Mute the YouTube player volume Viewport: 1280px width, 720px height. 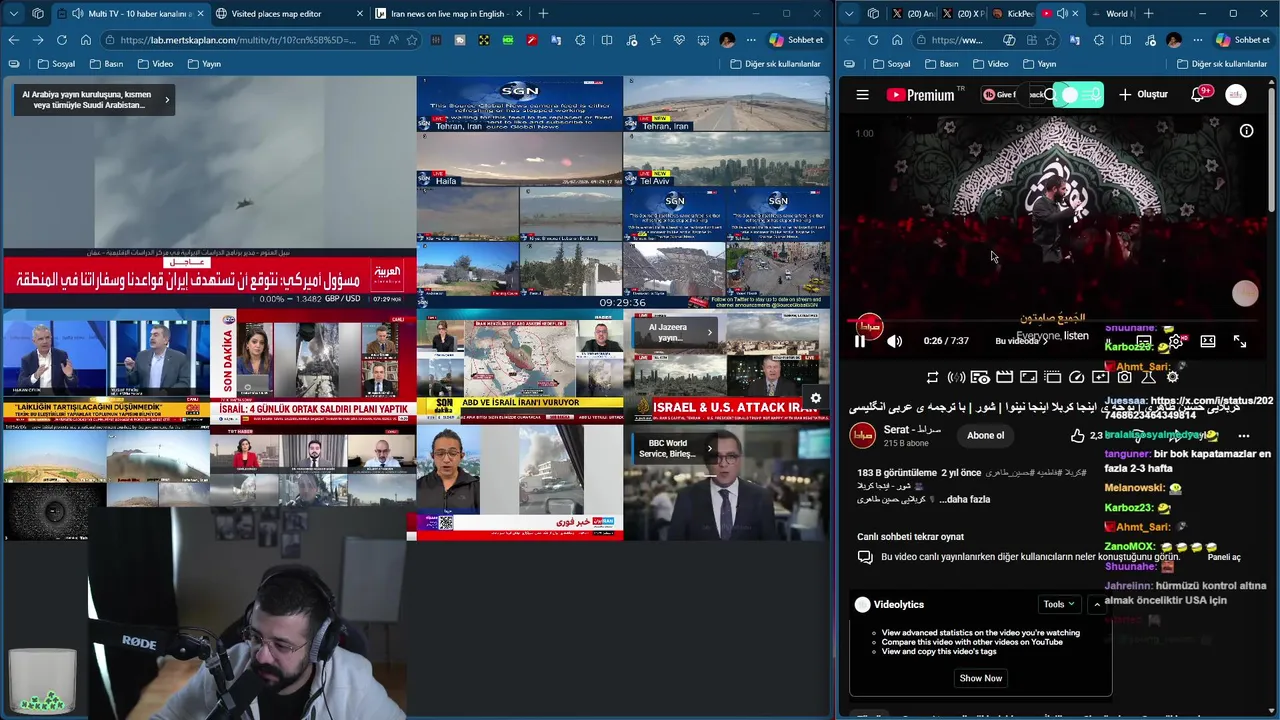click(894, 341)
